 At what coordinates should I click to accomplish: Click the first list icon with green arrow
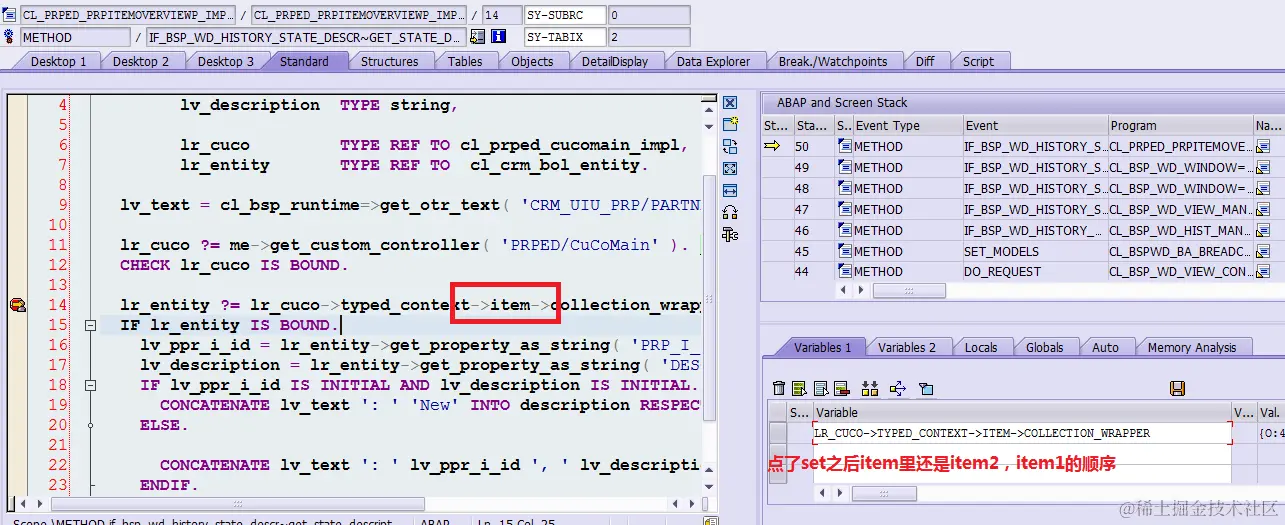click(x=799, y=388)
